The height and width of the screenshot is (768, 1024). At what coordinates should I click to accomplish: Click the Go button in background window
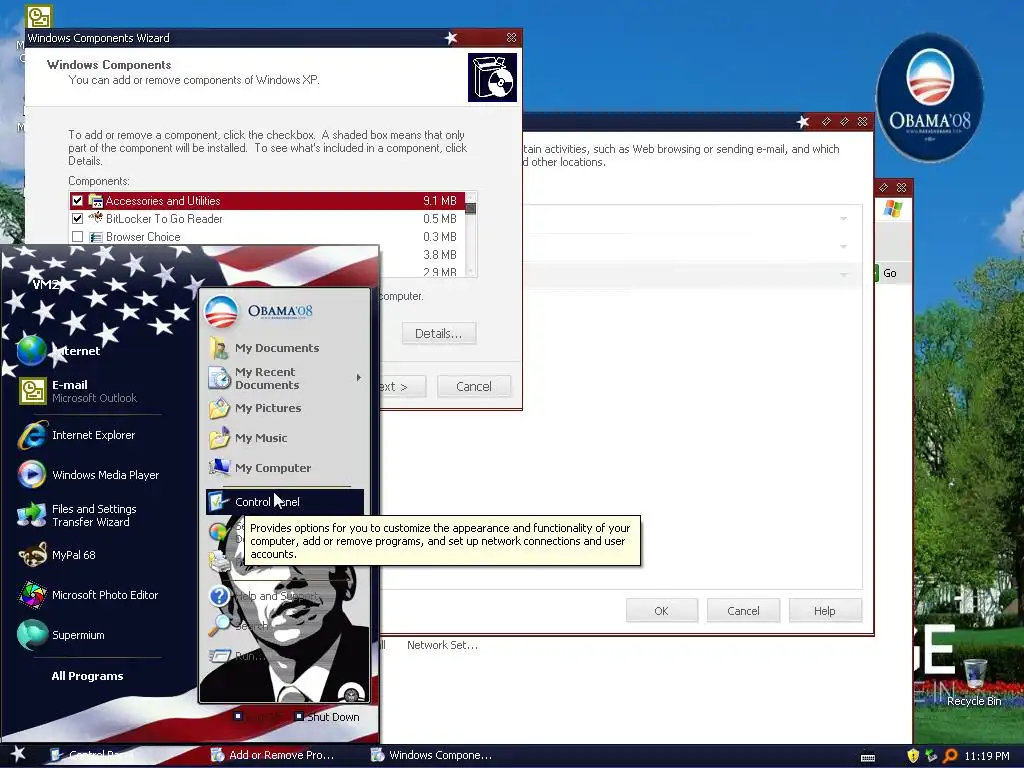(889, 273)
